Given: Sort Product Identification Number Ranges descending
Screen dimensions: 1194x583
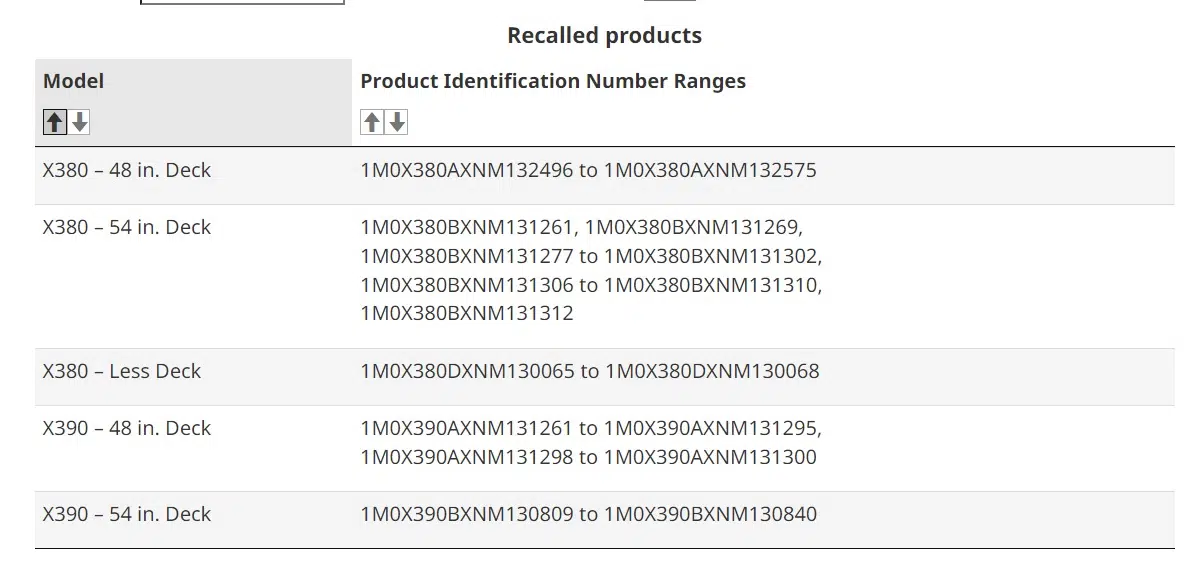Looking at the screenshot, I should coord(397,123).
